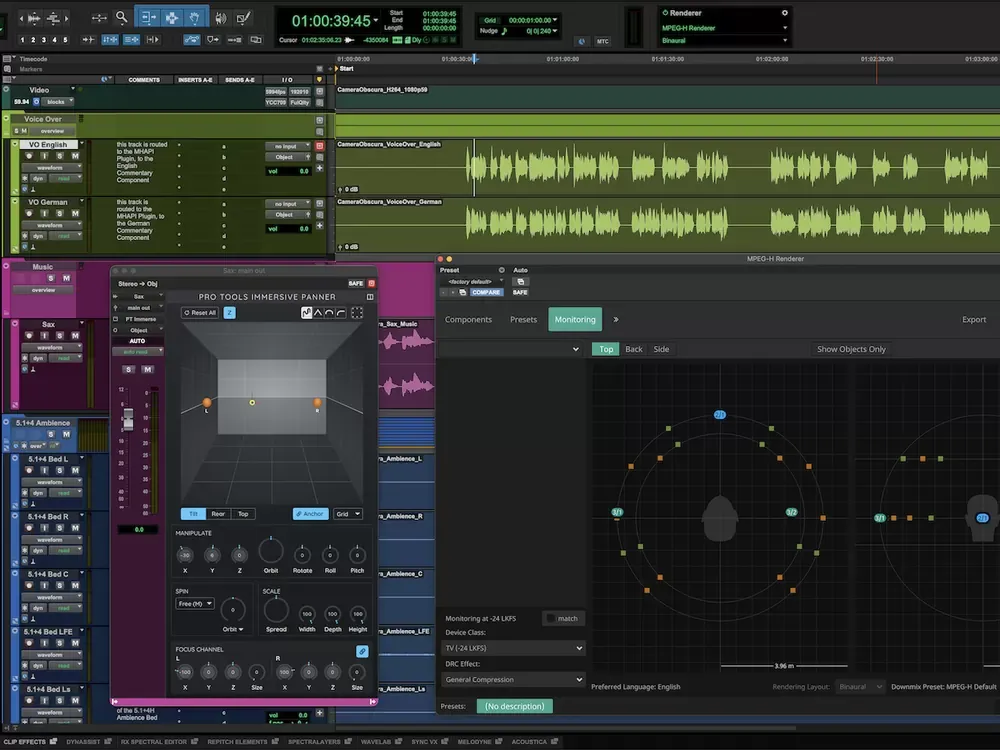Image resolution: width=1000 pixels, height=750 pixels.
Task: Solo the VO English track
Action: 59,156
